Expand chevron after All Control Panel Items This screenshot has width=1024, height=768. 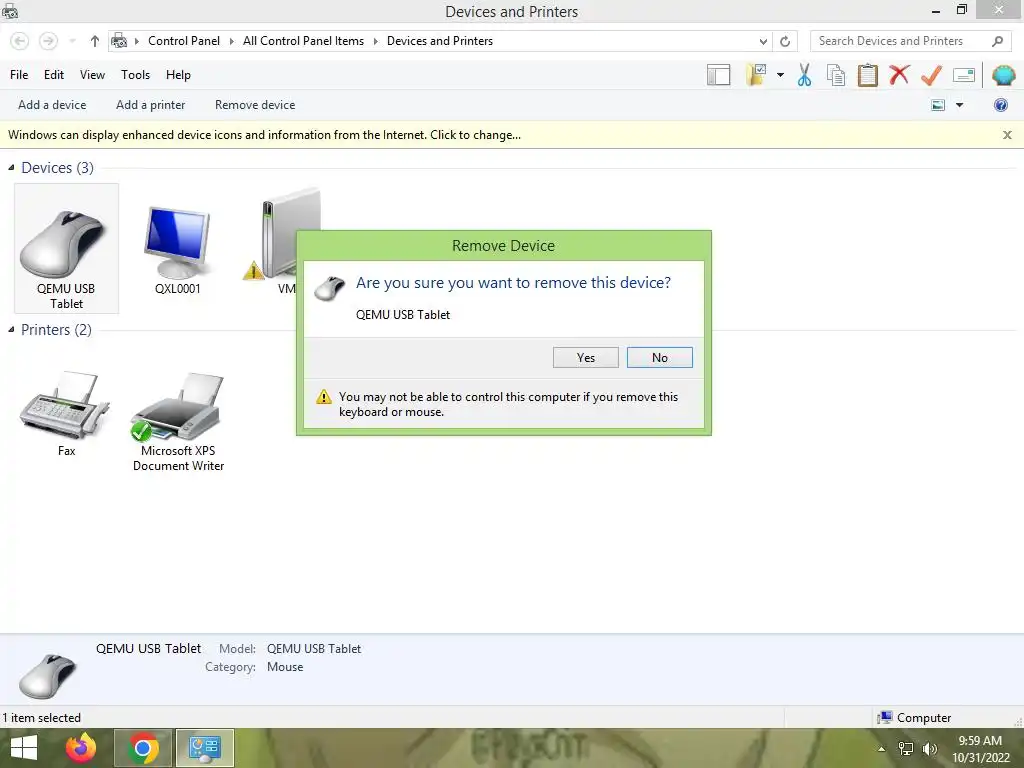(376, 41)
